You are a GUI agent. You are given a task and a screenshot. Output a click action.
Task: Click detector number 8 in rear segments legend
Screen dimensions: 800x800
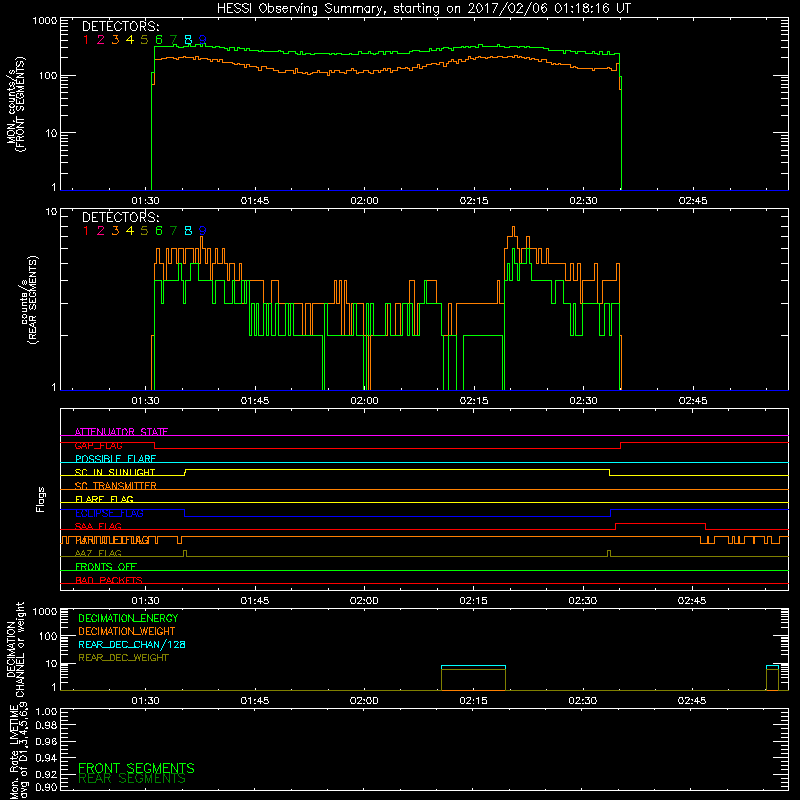pyautogui.click(x=188, y=231)
